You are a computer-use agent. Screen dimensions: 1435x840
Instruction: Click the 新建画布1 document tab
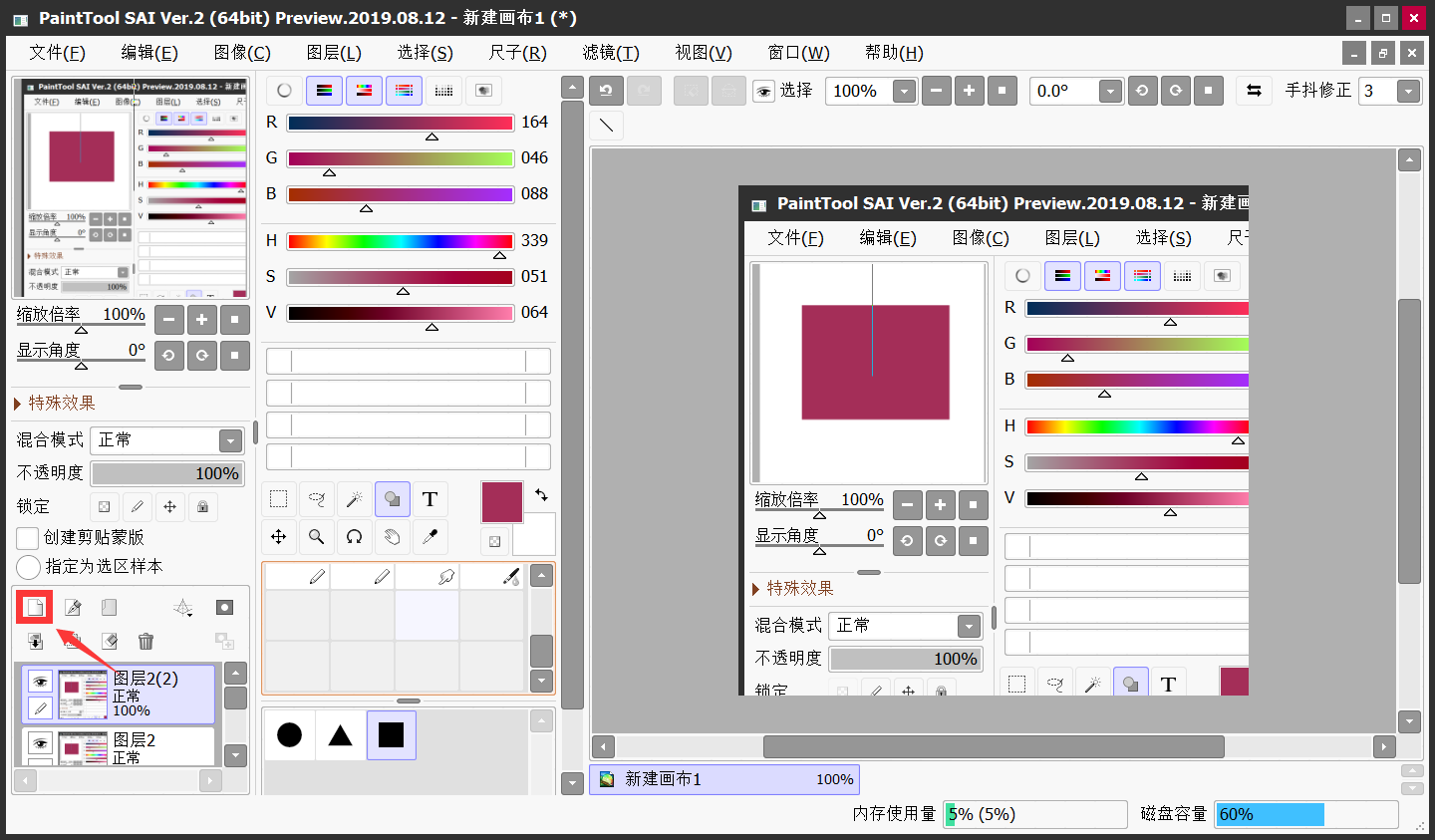[x=724, y=779]
